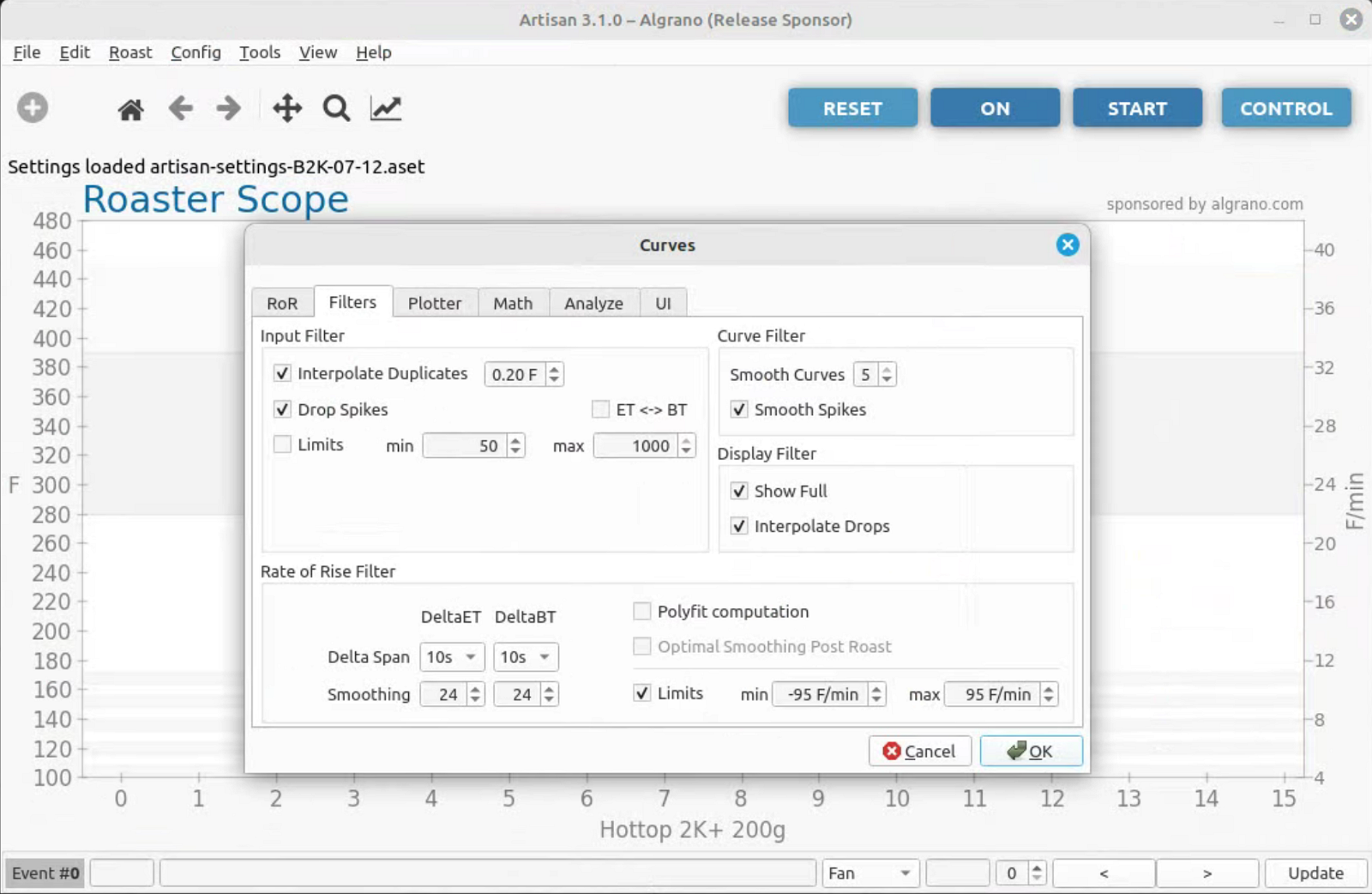1372x894 pixels.
Task: Click next event '>' button
Action: [1207, 873]
